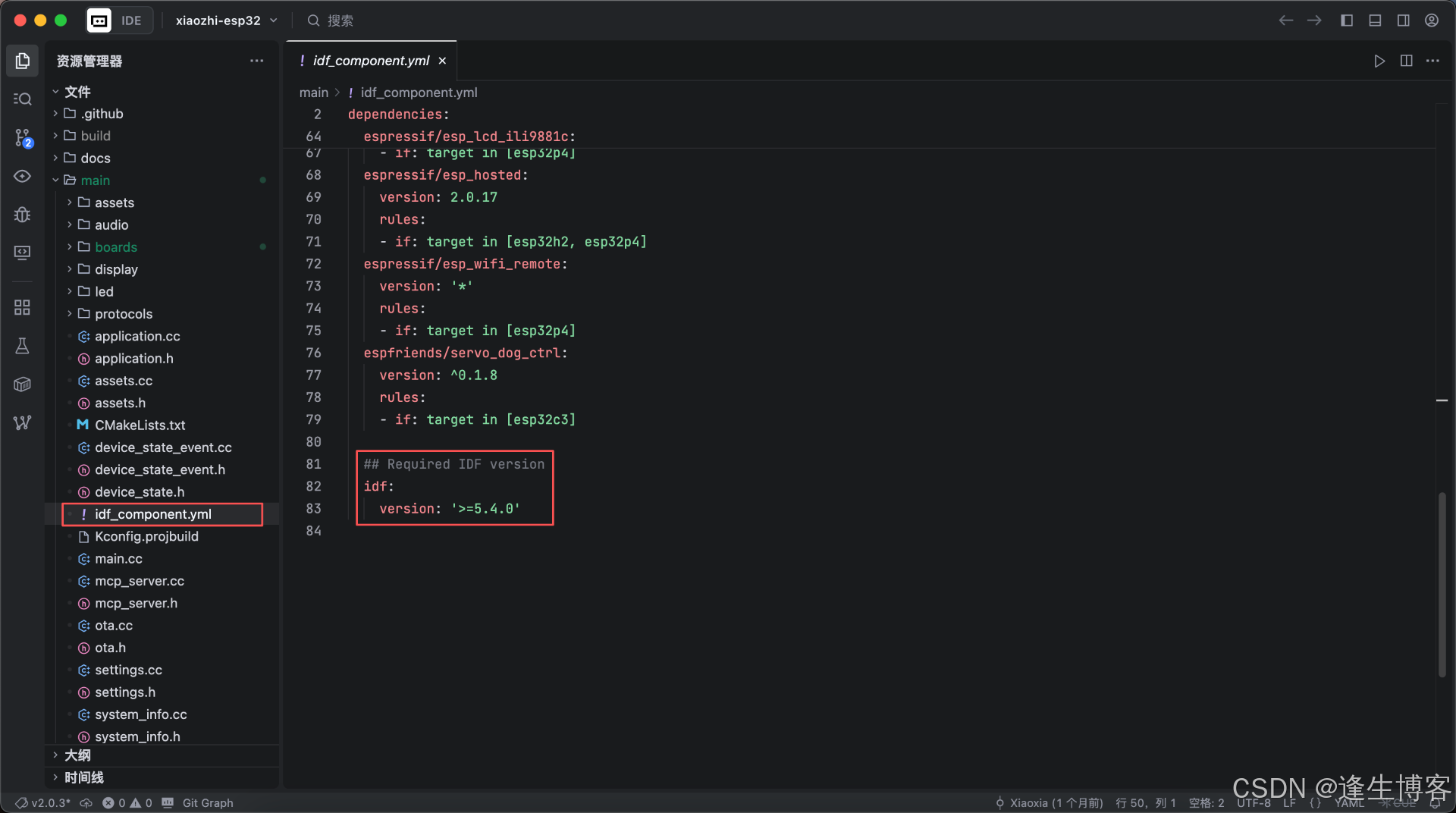The width and height of the screenshot is (1456, 813).
Task: Open the Extensions grid icon
Action: (x=23, y=307)
